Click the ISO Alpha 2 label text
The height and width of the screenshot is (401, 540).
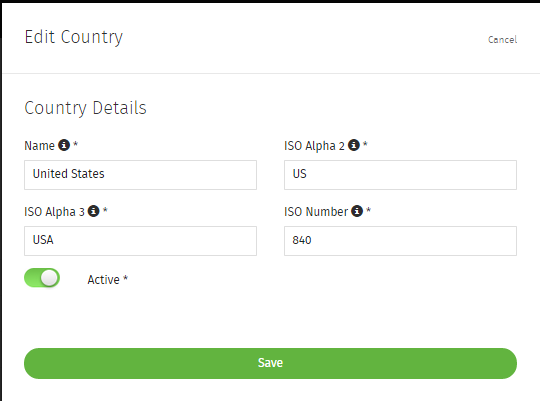pos(314,146)
